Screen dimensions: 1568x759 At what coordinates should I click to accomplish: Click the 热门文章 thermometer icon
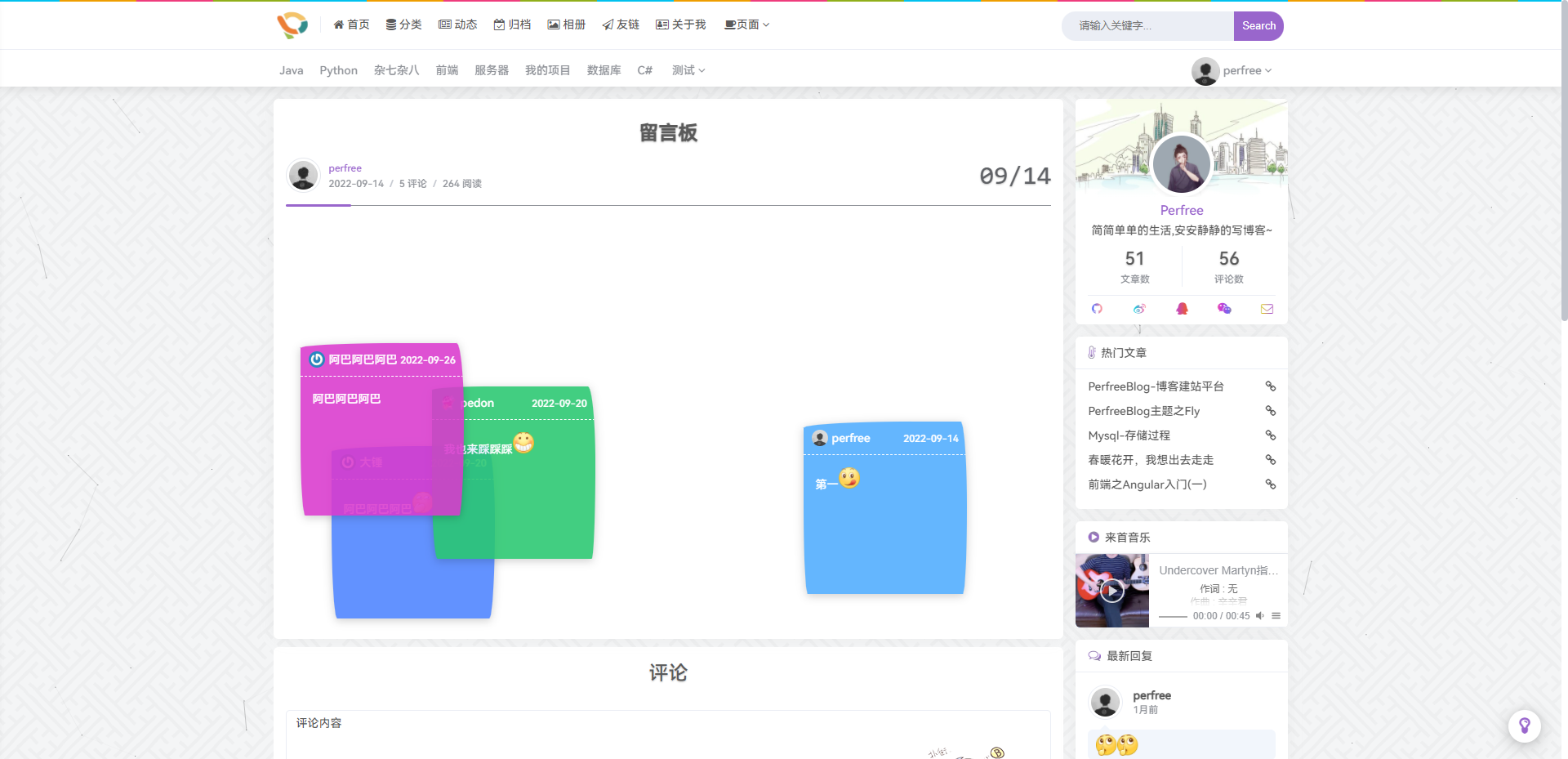coord(1092,353)
